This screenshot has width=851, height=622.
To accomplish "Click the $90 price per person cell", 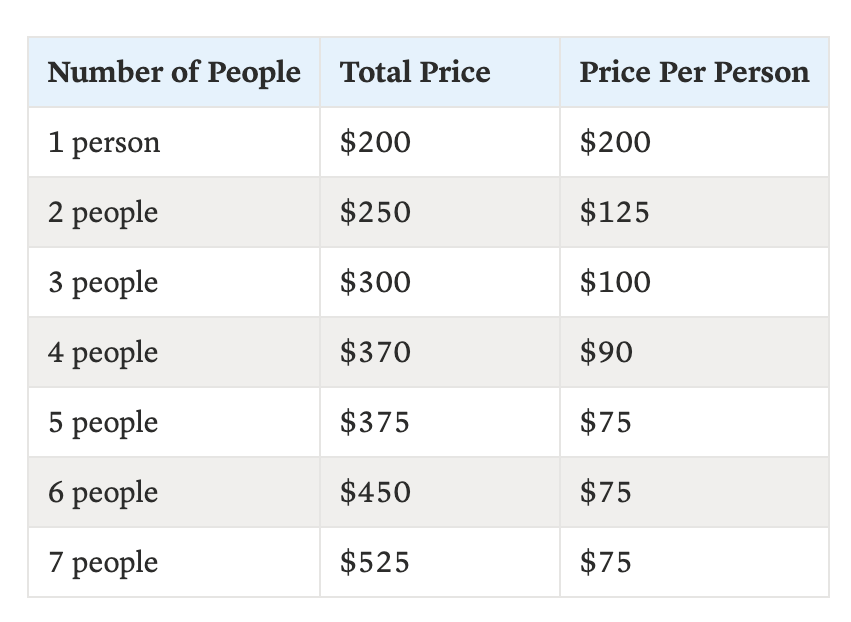I will 694,352.
